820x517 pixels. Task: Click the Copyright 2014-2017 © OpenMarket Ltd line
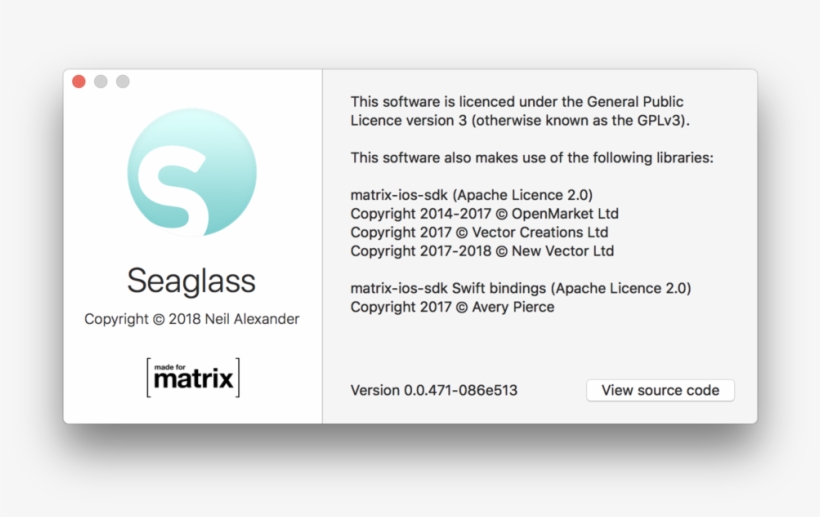pyautogui.click(x=484, y=214)
